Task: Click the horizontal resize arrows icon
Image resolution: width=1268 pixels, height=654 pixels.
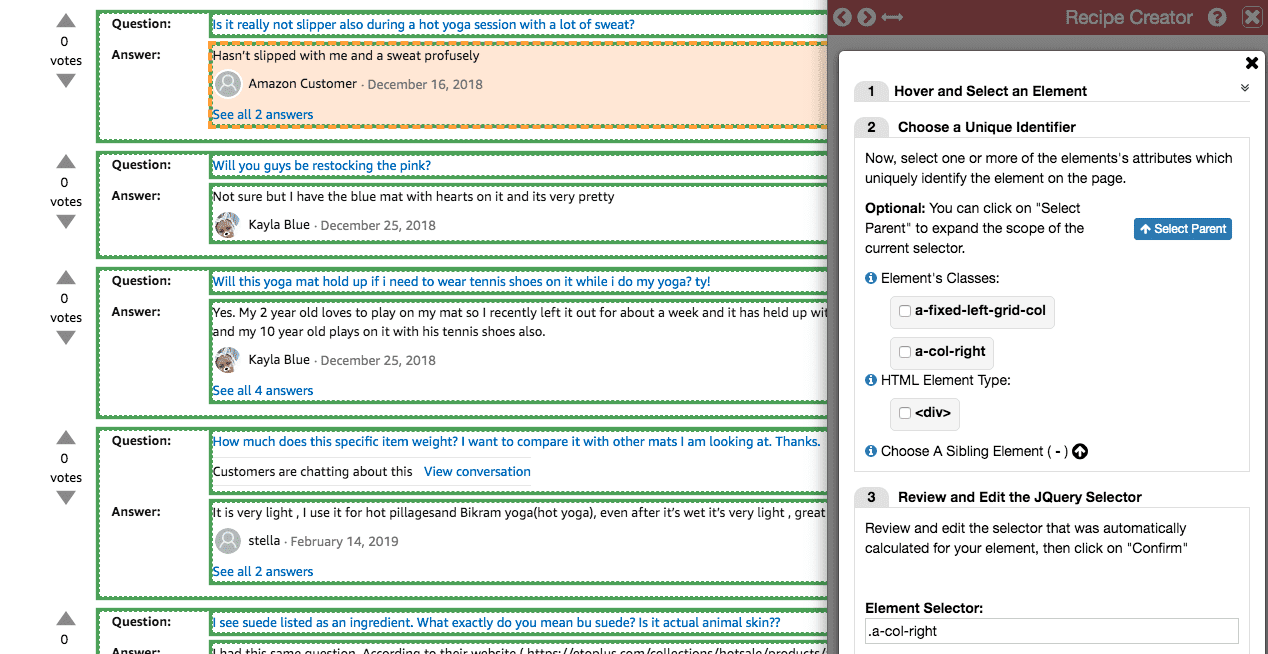Action: [x=892, y=17]
